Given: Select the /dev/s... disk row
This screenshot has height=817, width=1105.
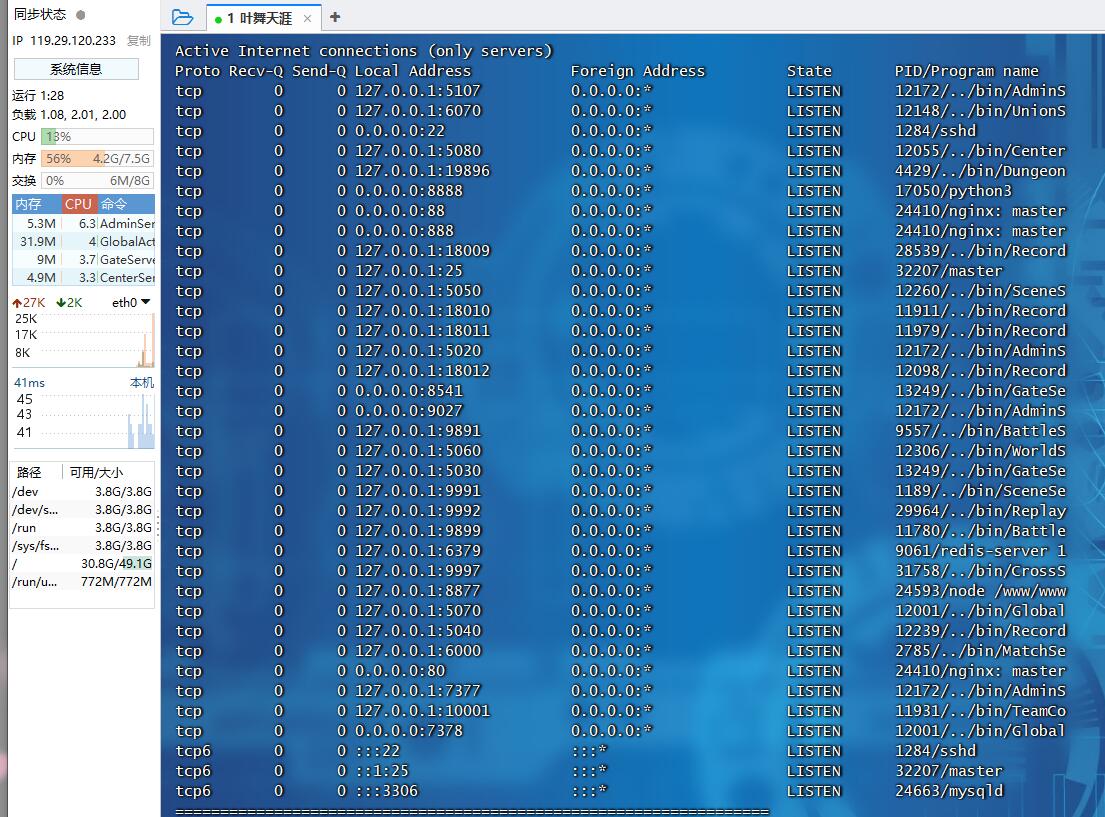Looking at the screenshot, I should 82,510.
